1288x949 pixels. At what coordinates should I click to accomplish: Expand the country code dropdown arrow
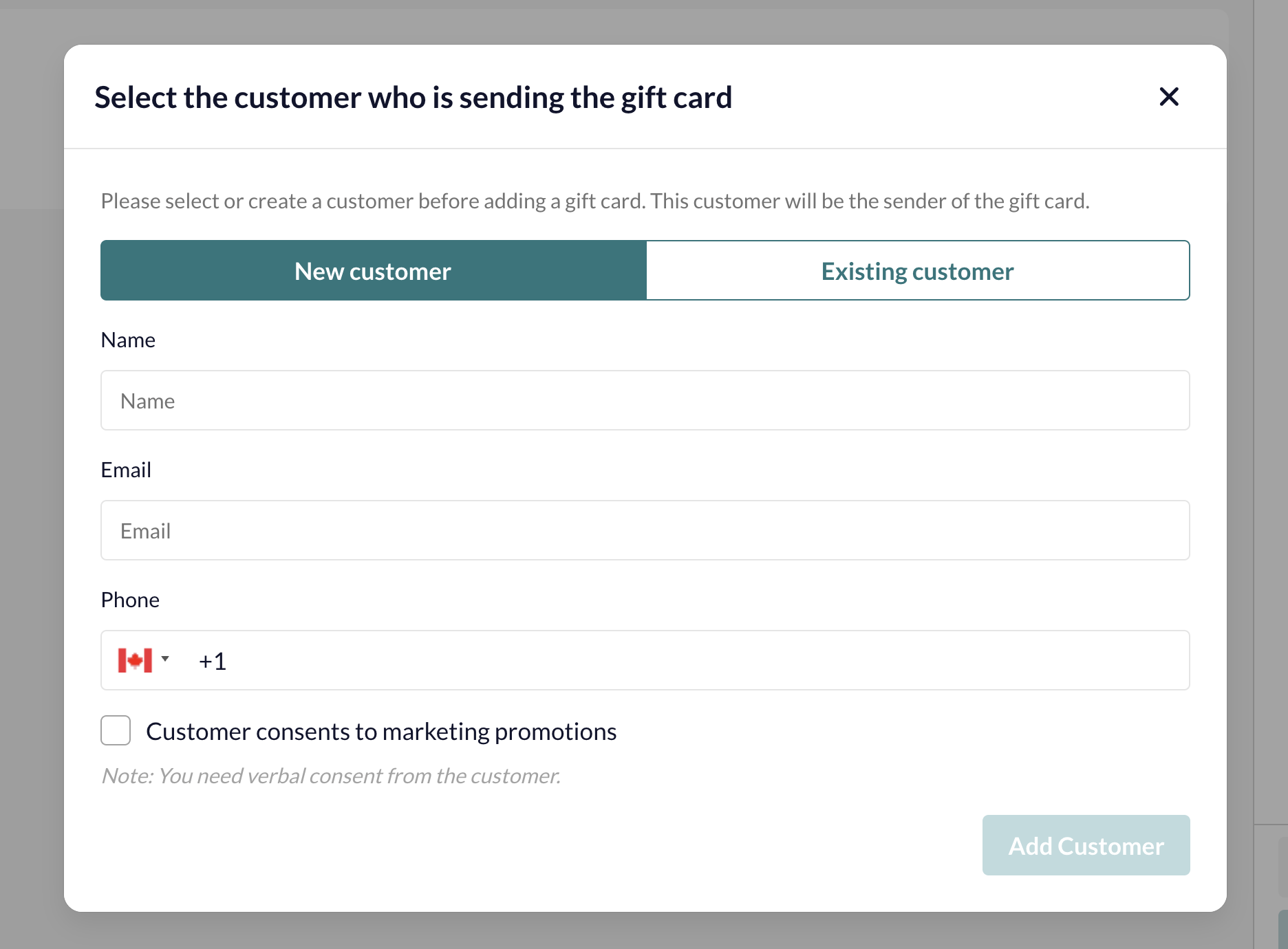click(165, 659)
